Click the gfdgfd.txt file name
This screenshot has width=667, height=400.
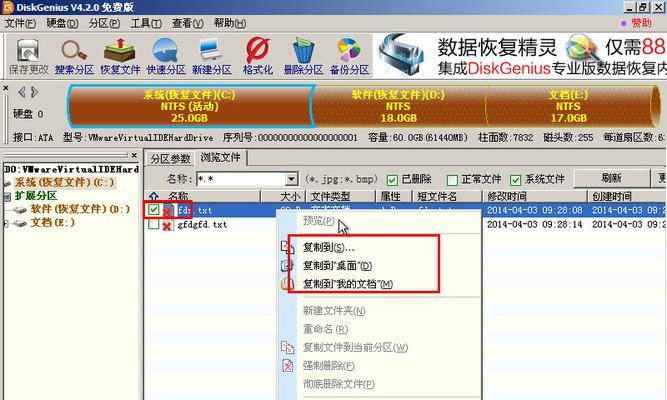[x=202, y=225]
